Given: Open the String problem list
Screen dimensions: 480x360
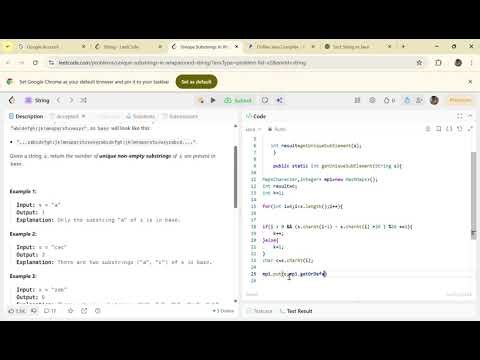Looking at the screenshot, I should [x=37, y=100].
